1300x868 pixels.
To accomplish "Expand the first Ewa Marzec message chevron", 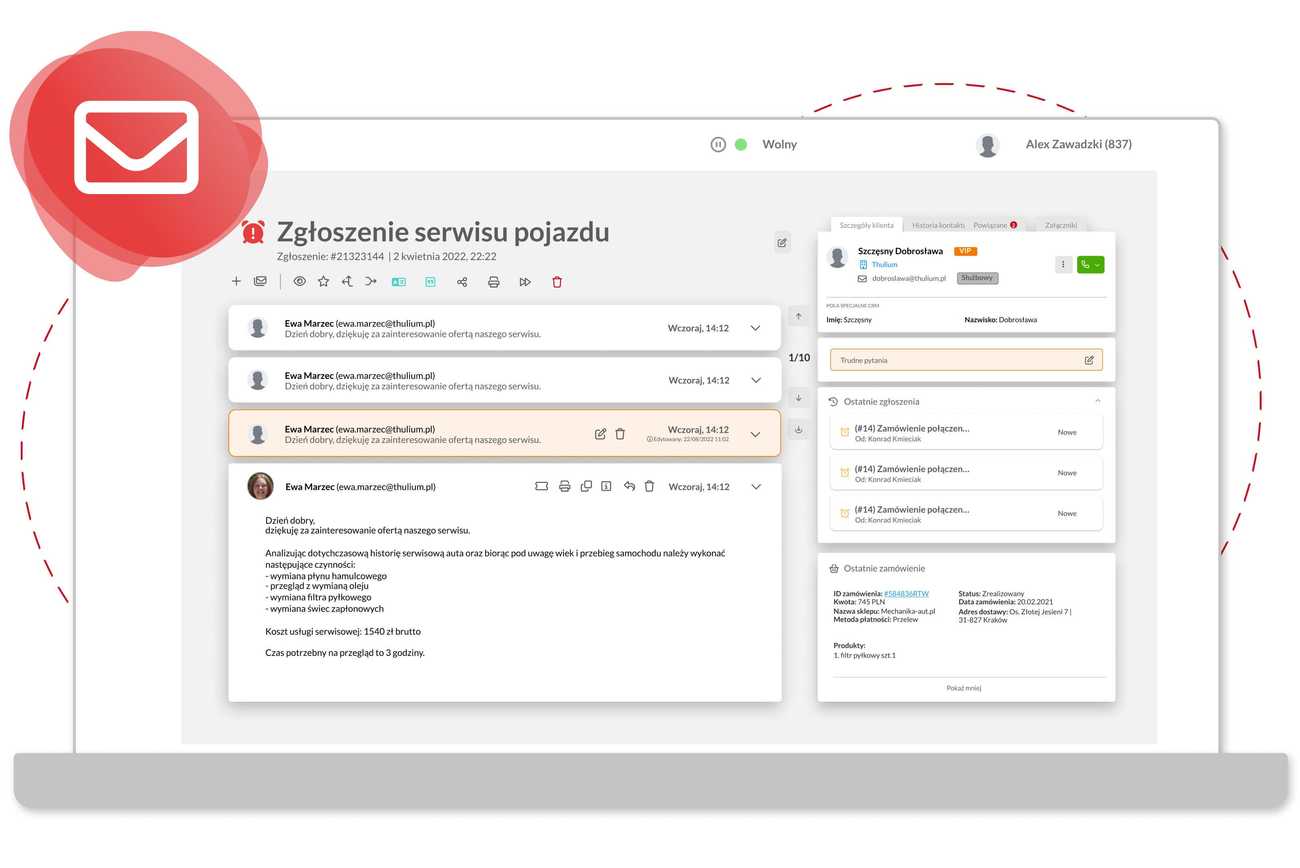I will [755, 328].
